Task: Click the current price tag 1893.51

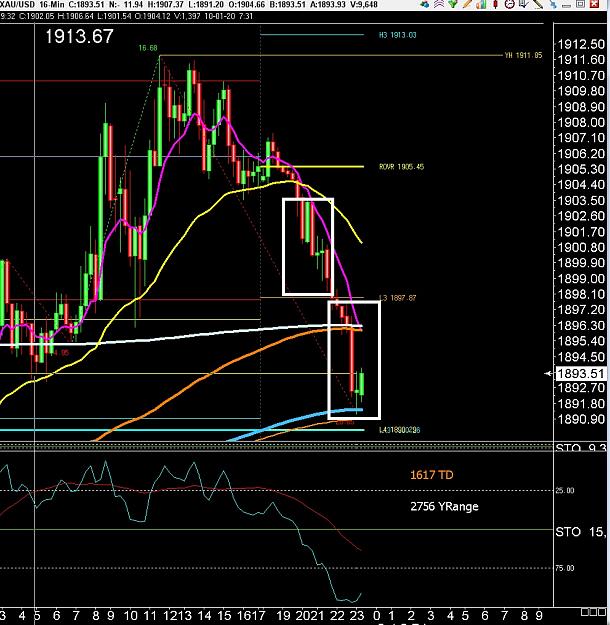Action: [580, 373]
